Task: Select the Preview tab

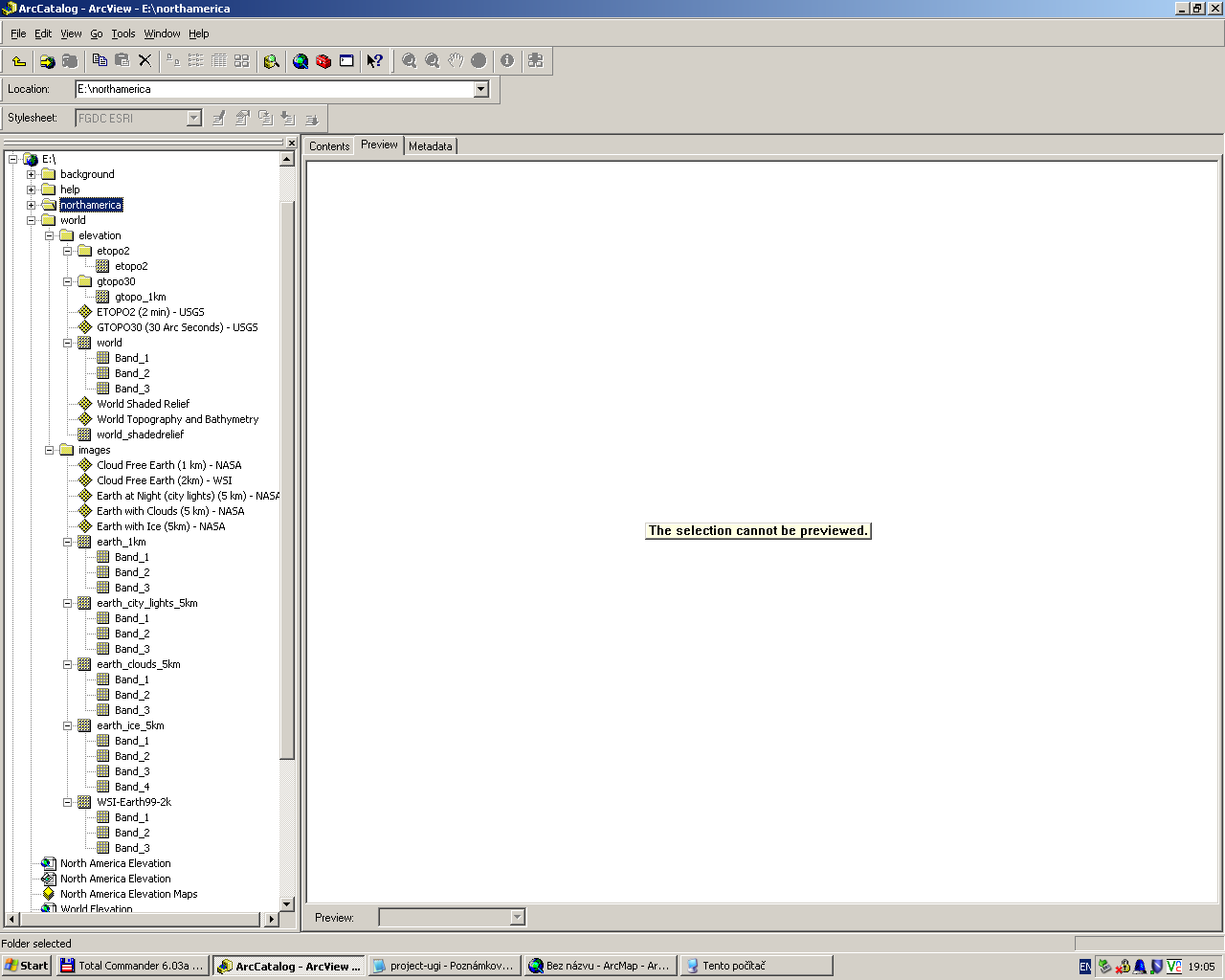Action: (x=379, y=145)
